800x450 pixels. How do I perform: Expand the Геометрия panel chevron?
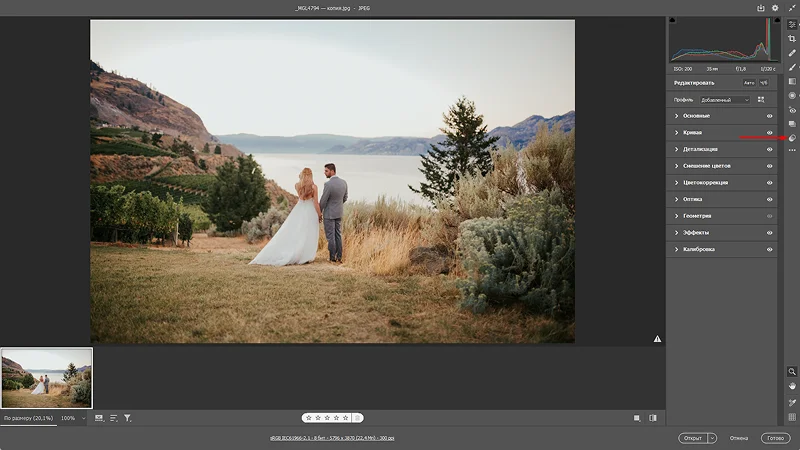[x=677, y=216]
